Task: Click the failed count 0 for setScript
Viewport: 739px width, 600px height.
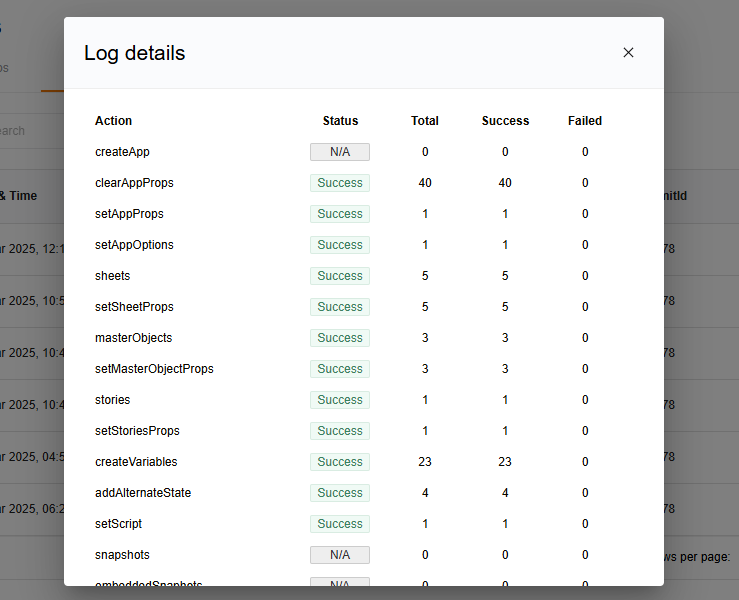Action: pyautogui.click(x=584, y=524)
